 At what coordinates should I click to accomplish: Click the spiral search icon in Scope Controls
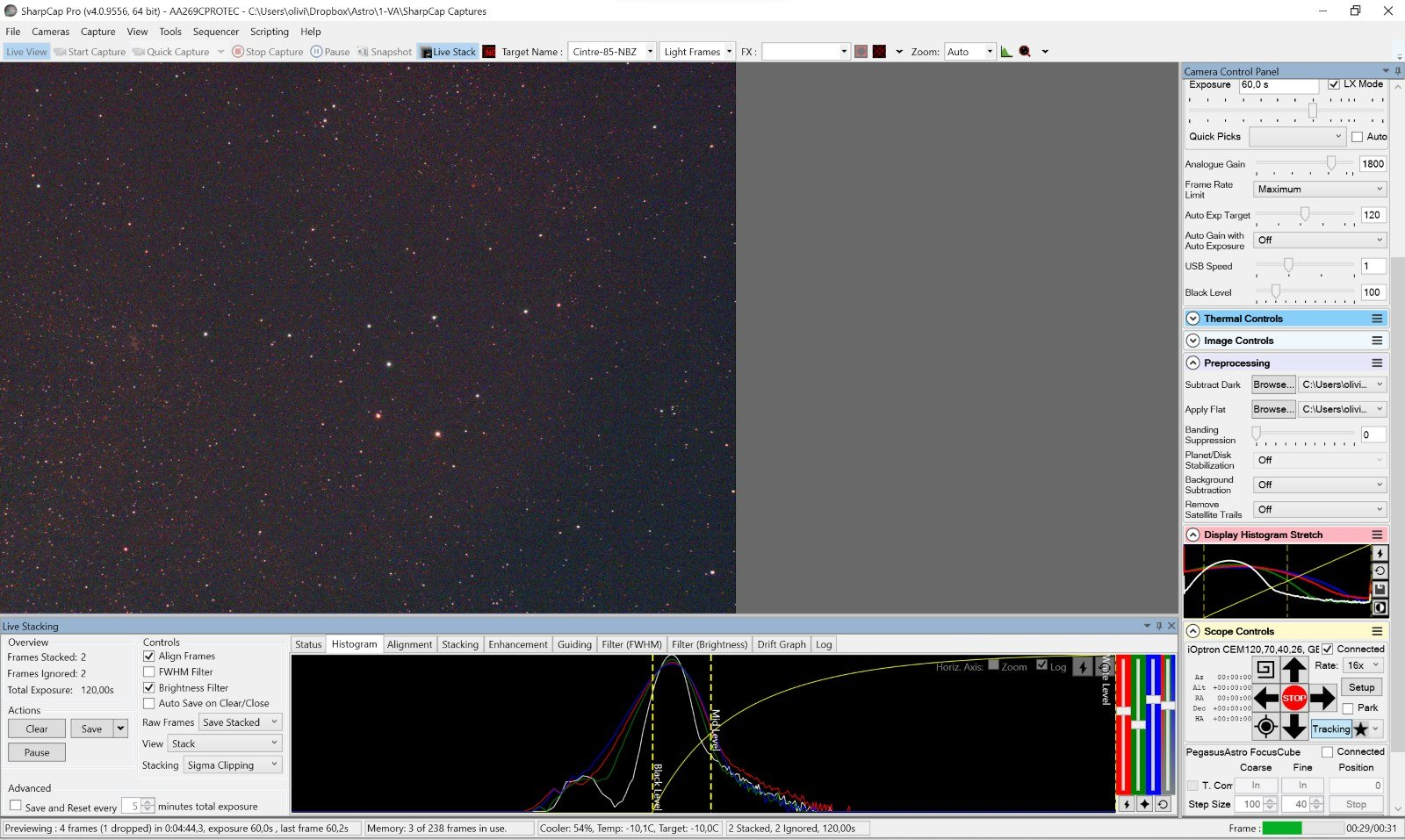pos(1264,669)
